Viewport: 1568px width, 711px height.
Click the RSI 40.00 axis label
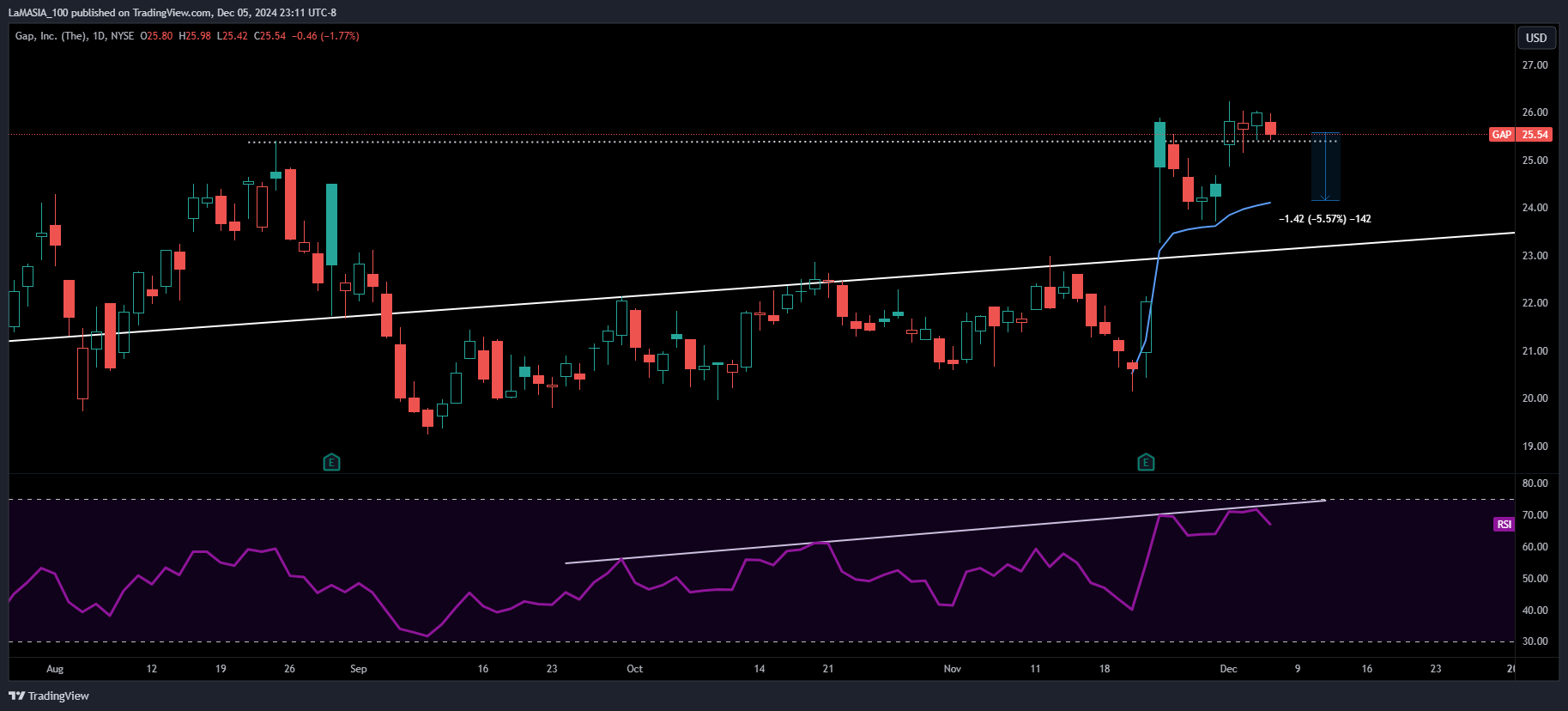1535,611
